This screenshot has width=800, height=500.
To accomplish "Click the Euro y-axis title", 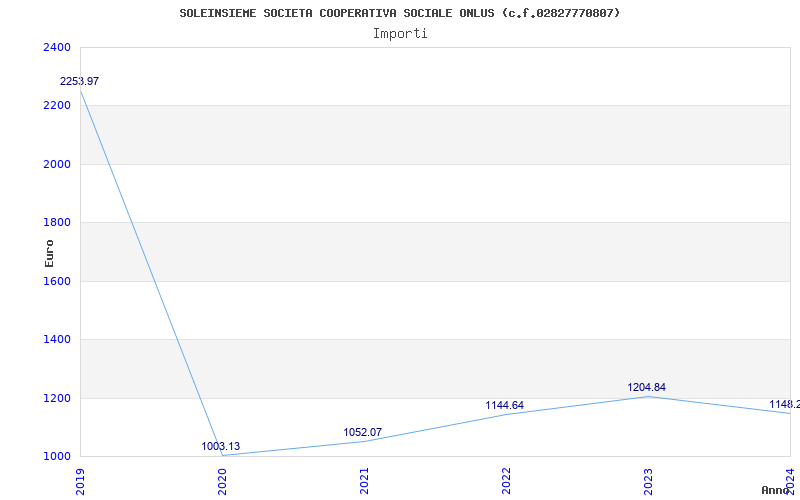I will (49, 254).
